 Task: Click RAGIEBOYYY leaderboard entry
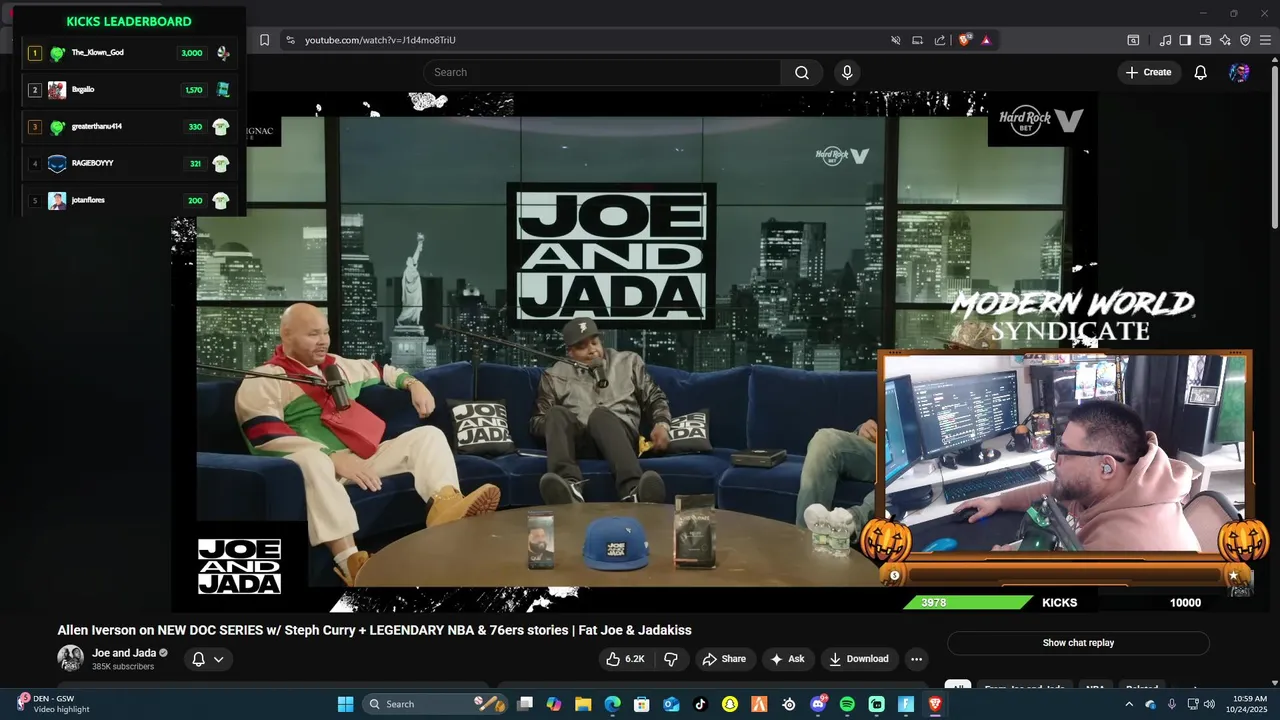tap(130, 164)
